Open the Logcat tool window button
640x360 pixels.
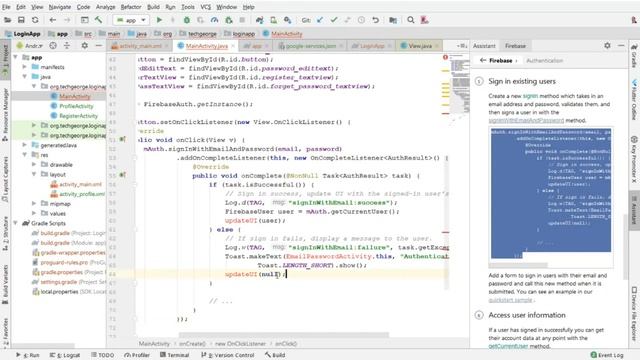pos(65,355)
